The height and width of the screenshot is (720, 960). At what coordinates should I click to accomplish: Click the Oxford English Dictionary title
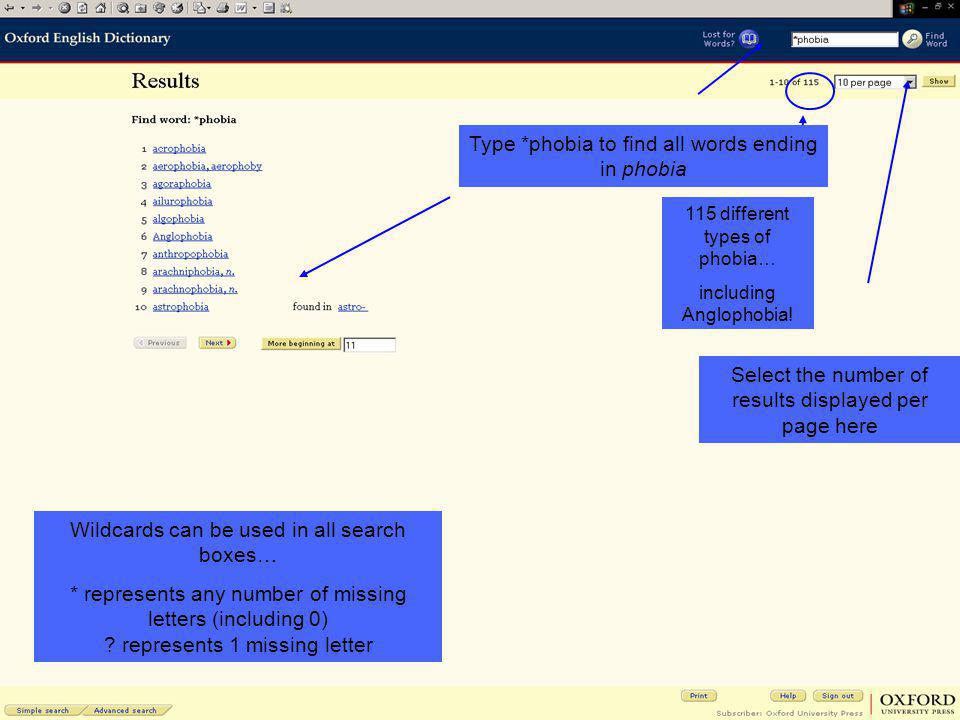click(x=87, y=38)
